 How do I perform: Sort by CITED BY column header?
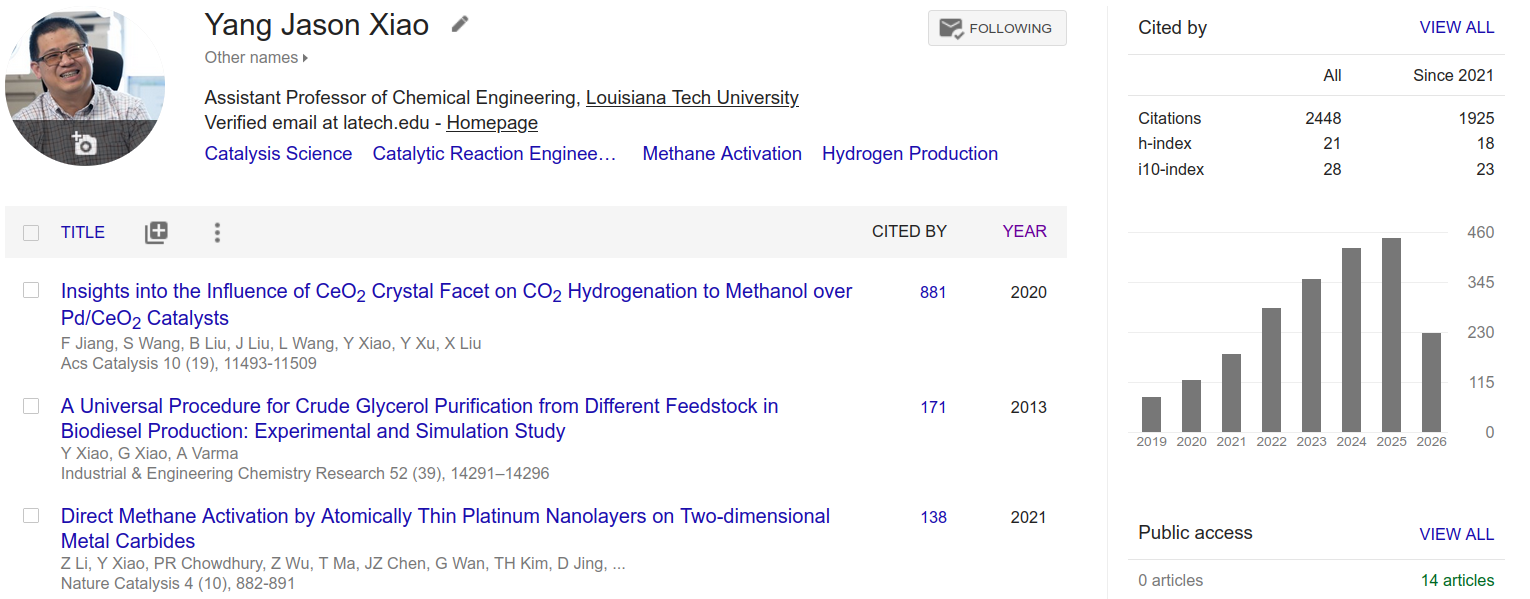click(x=909, y=231)
